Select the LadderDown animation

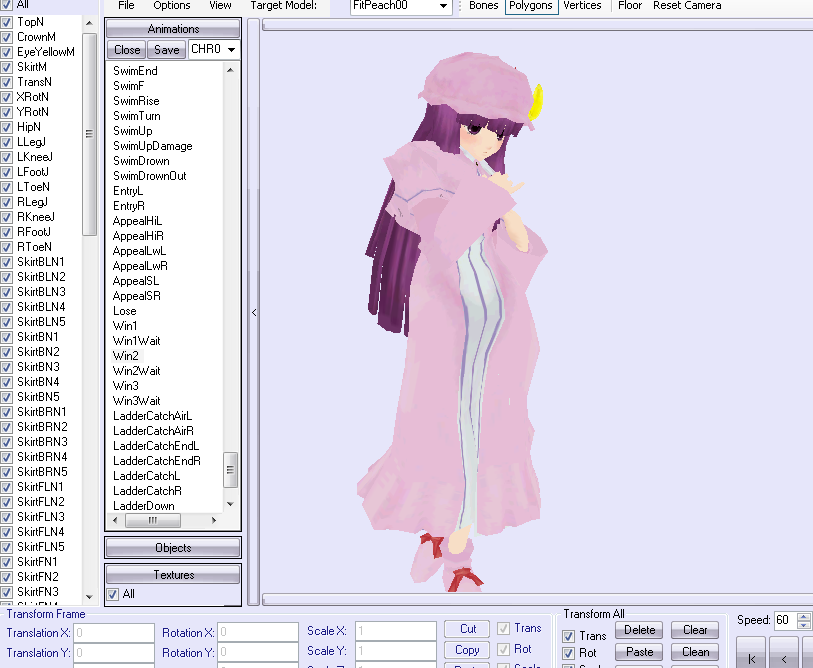(x=144, y=506)
